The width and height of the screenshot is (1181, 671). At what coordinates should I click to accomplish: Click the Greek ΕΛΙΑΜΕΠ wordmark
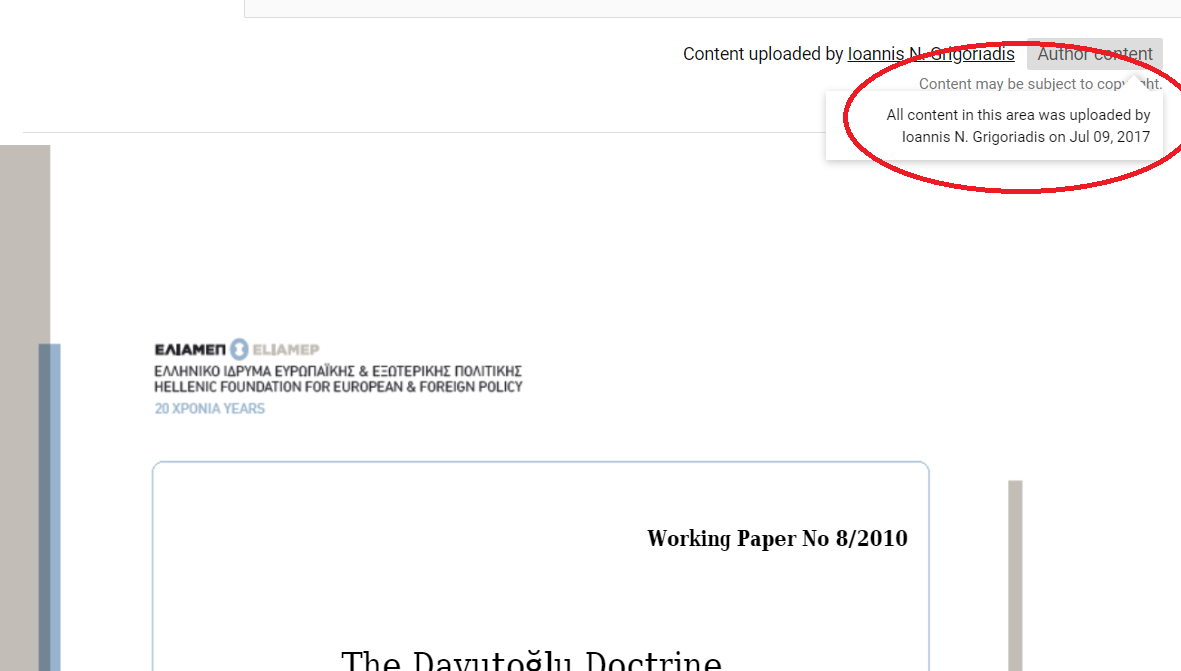click(x=190, y=350)
